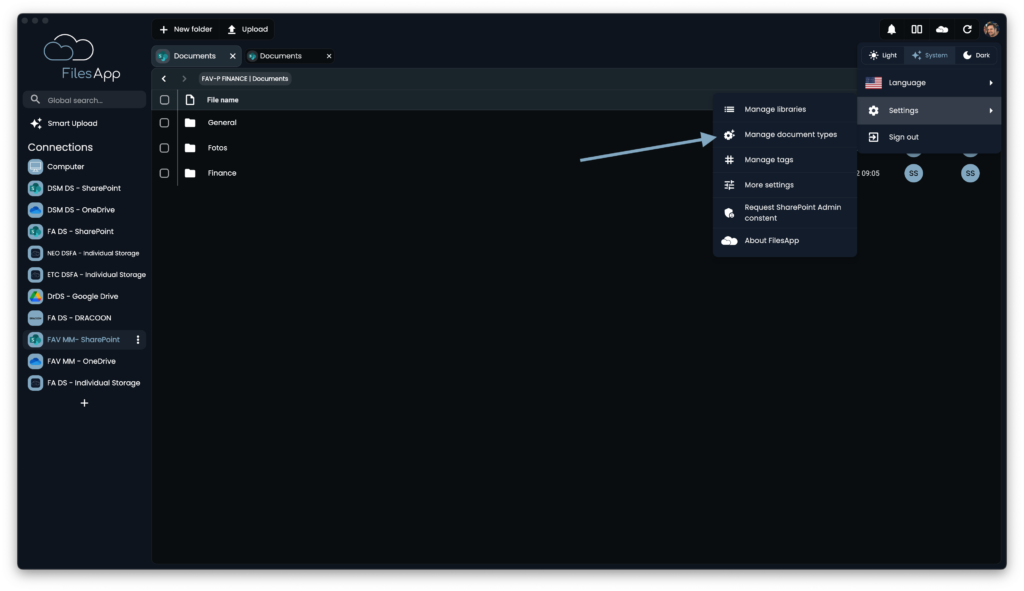
Task: Open Manage tags
Action: pyautogui.click(x=785, y=160)
